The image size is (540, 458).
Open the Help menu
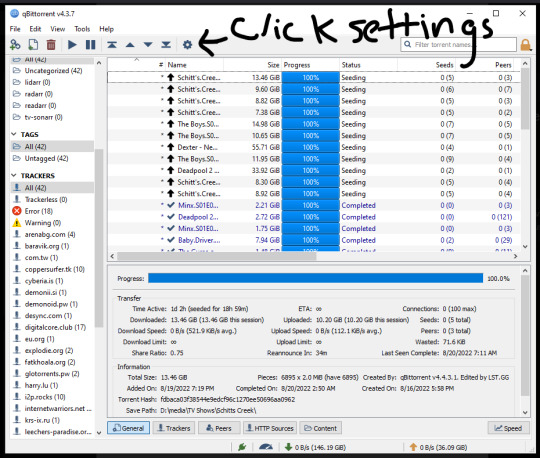pos(106,29)
